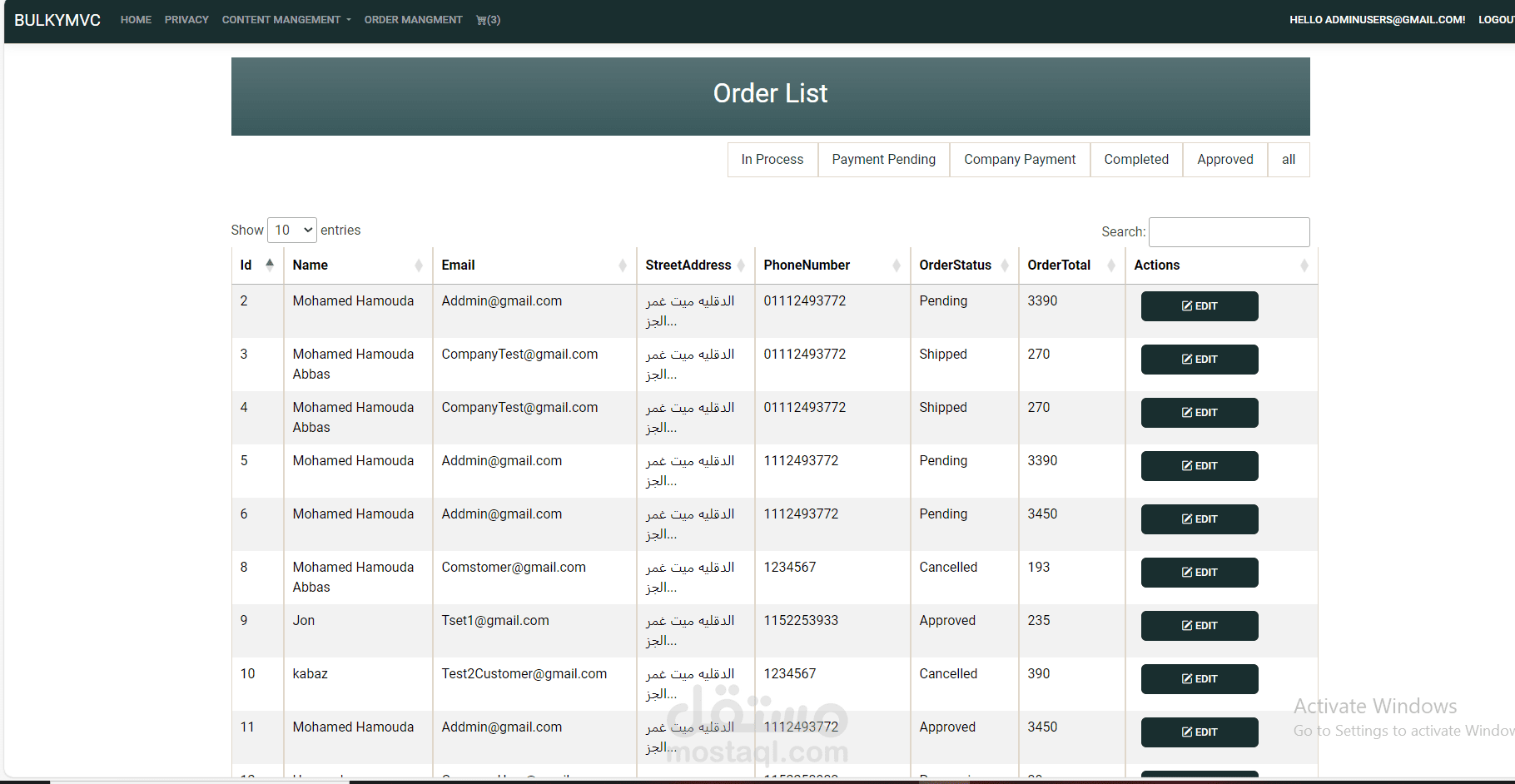
Task: Click the Search input field
Action: tap(1229, 232)
